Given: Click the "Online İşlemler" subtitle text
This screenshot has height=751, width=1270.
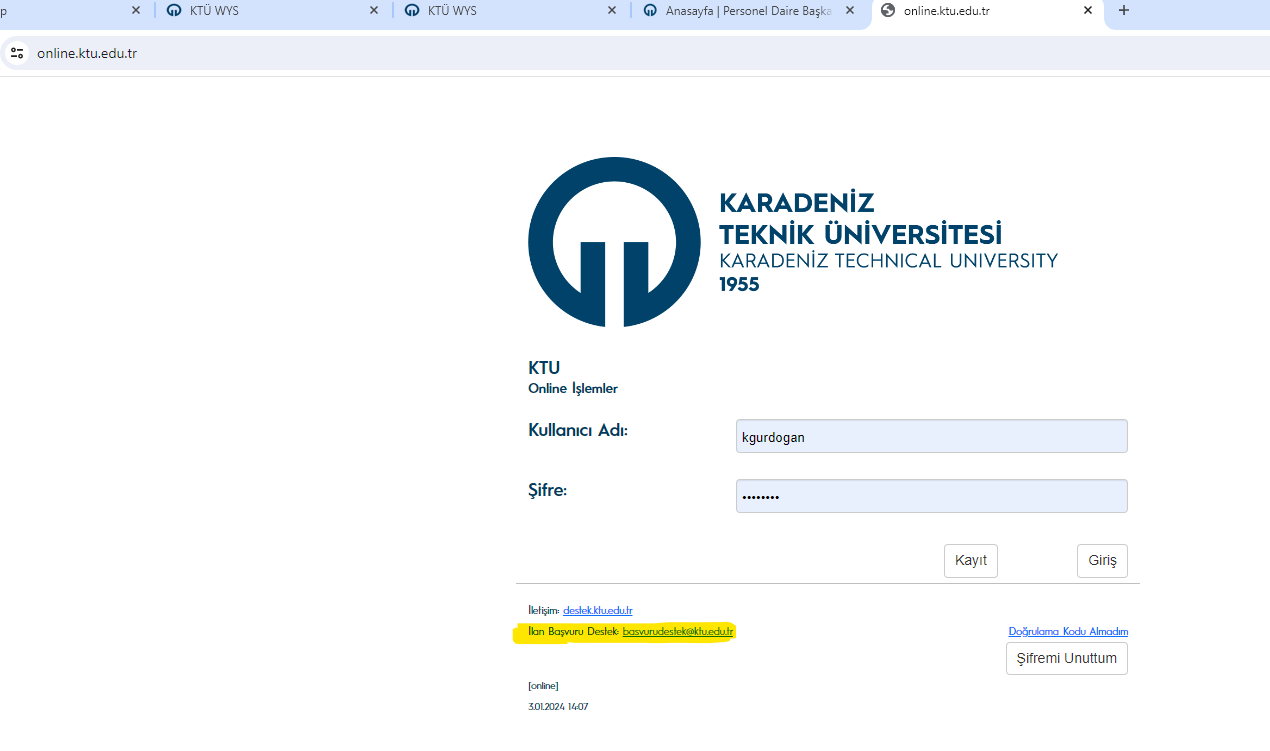Looking at the screenshot, I should point(573,388).
